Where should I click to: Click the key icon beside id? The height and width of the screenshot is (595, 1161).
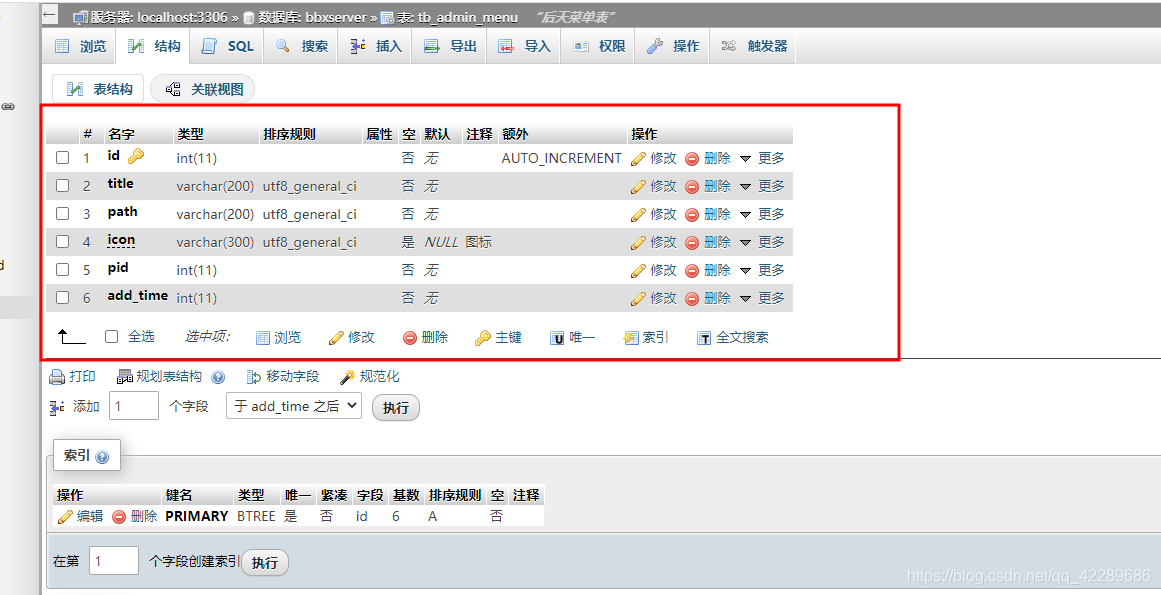tap(135, 156)
